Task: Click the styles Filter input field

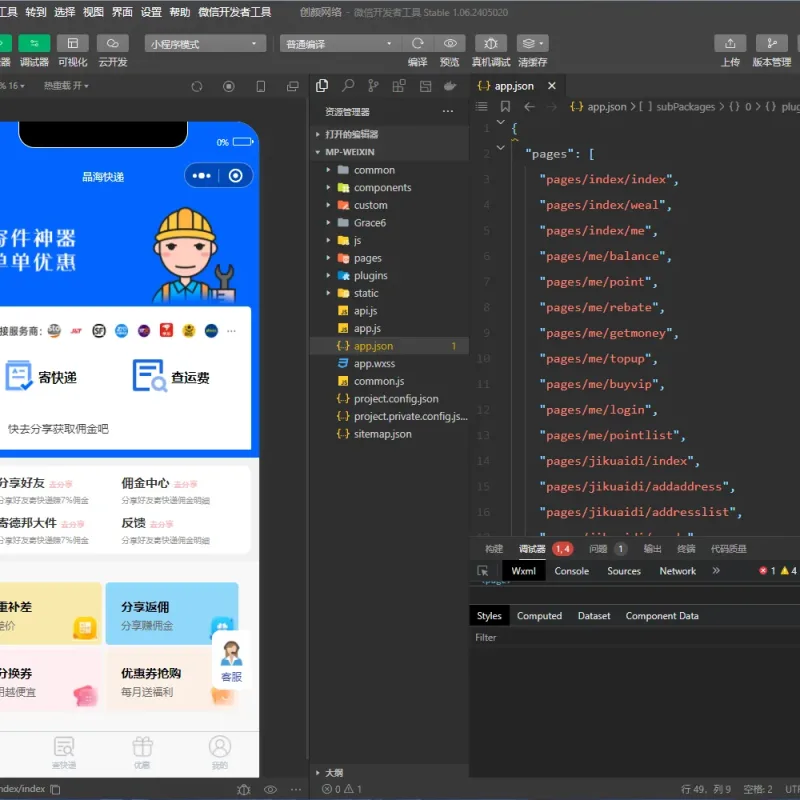Action: click(x=634, y=638)
